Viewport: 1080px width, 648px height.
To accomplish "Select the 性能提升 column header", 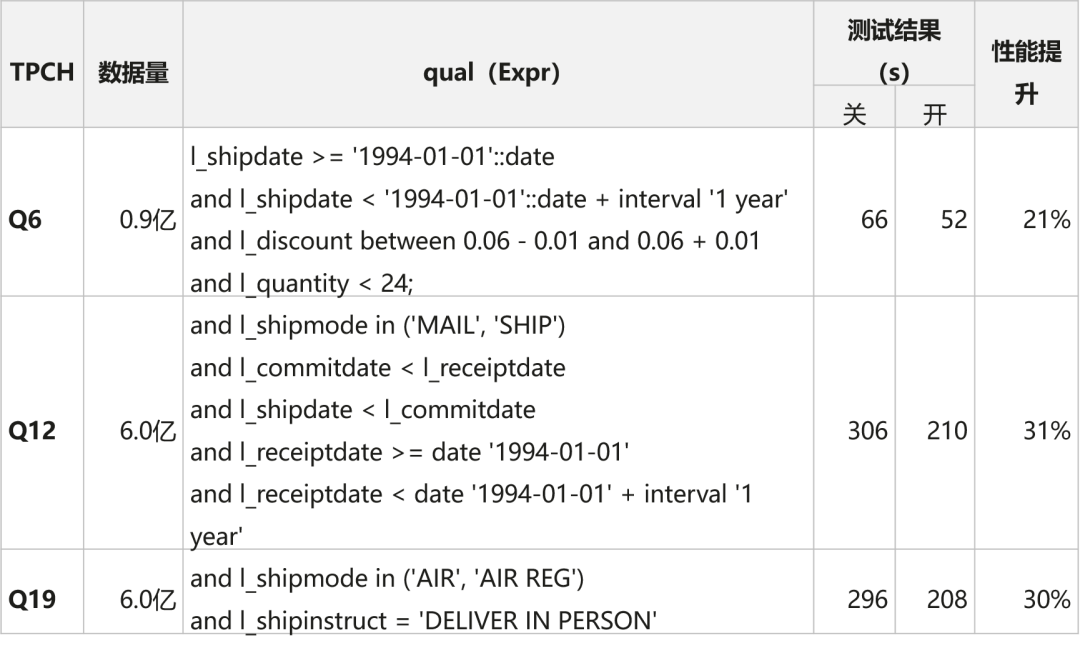I will 1027,73.
